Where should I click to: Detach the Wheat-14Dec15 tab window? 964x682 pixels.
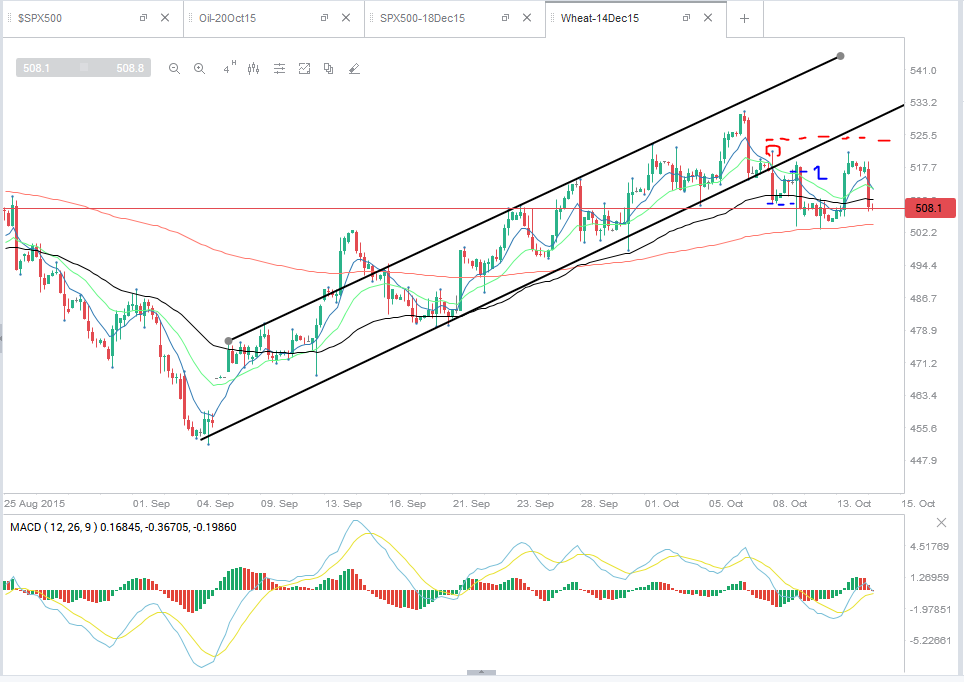[x=686, y=18]
